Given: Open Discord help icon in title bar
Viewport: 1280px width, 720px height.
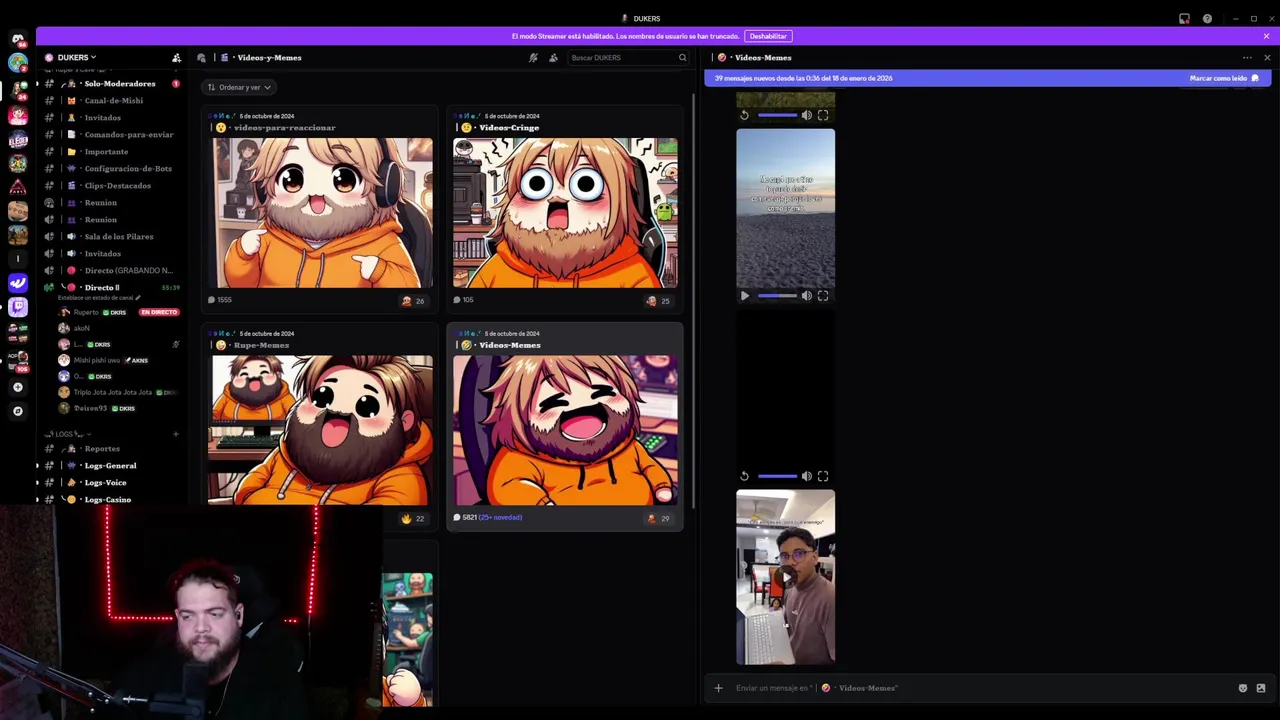Looking at the screenshot, I should 1207,18.
